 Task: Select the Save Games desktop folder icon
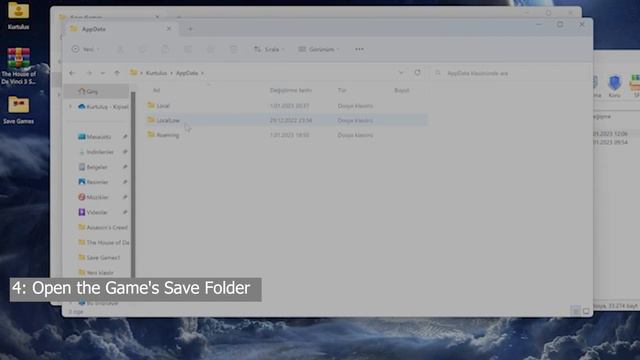coord(18,110)
